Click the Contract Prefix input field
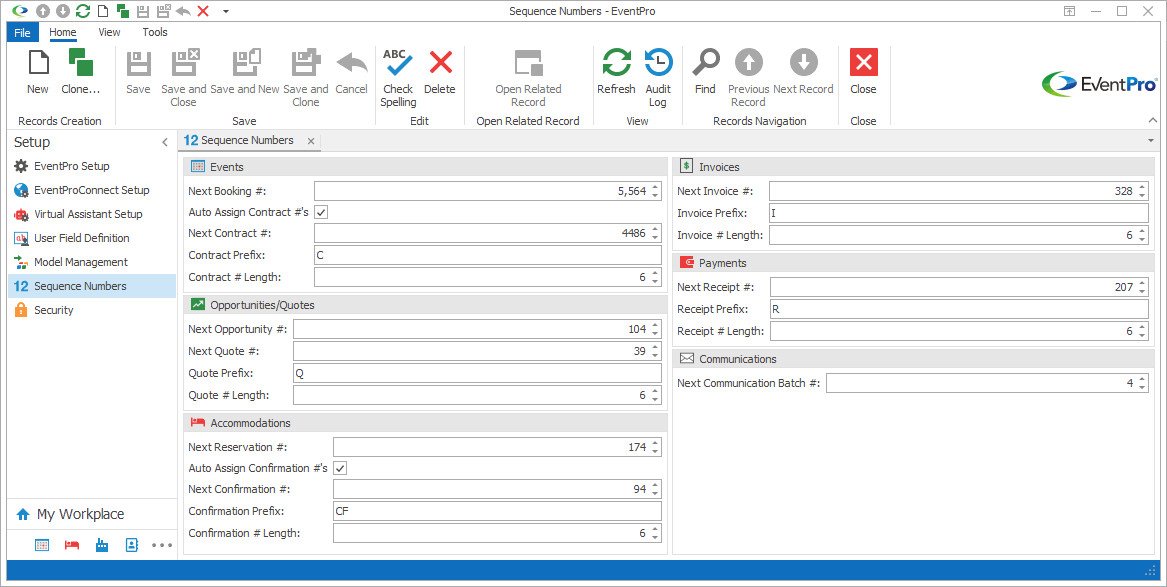 (487, 255)
